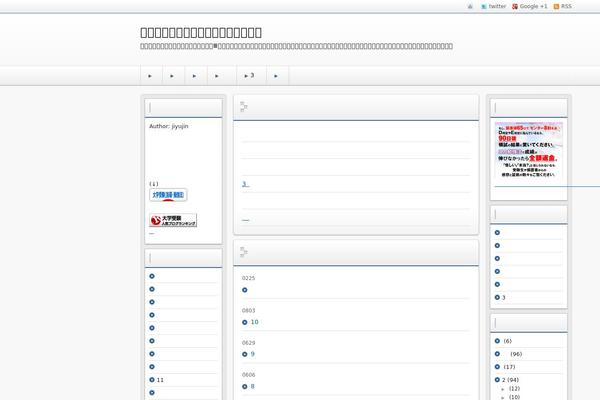
Task: Open the twitter link
Action: (497, 7)
